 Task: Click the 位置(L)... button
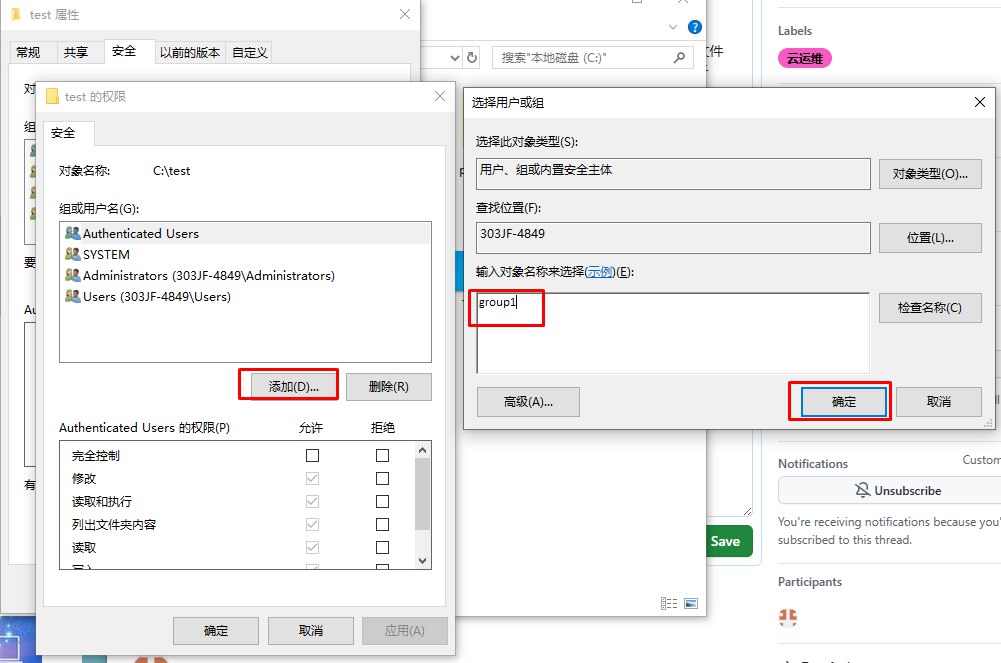930,237
